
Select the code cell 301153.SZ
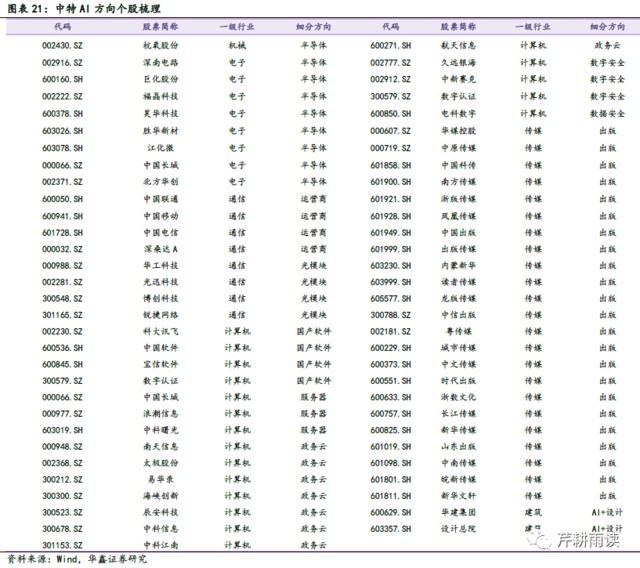(62, 546)
